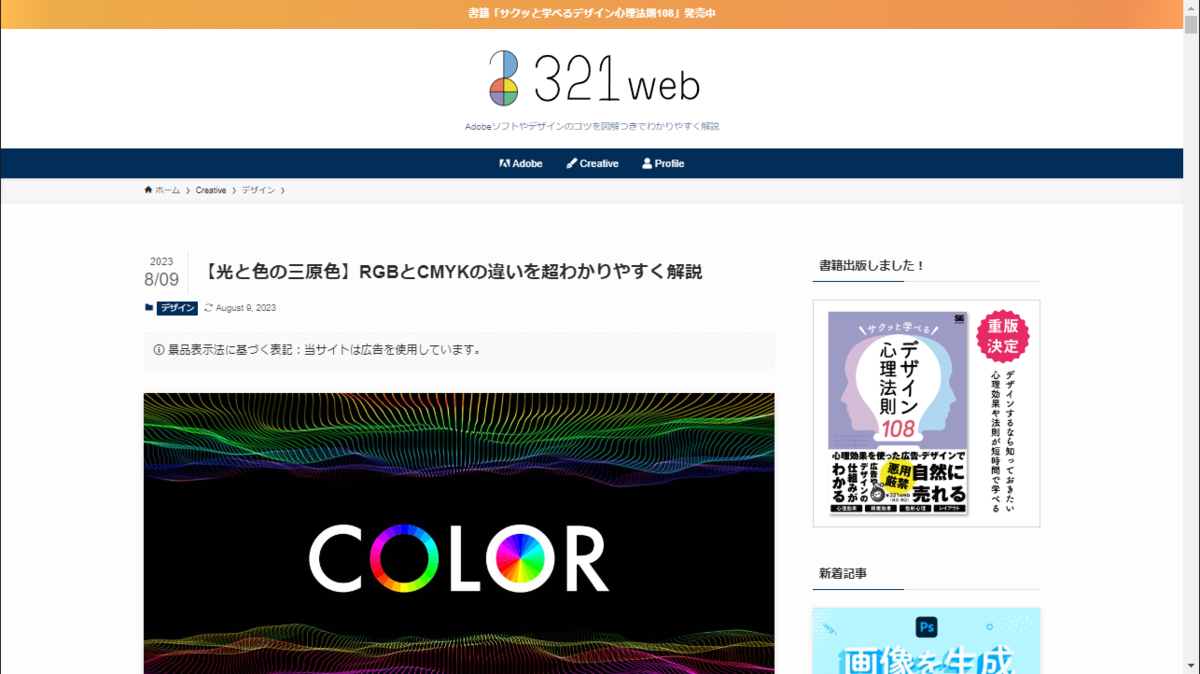Click the refresh icon beside August 9, 2023
This screenshot has height=674, width=1200.
[x=208, y=308]
